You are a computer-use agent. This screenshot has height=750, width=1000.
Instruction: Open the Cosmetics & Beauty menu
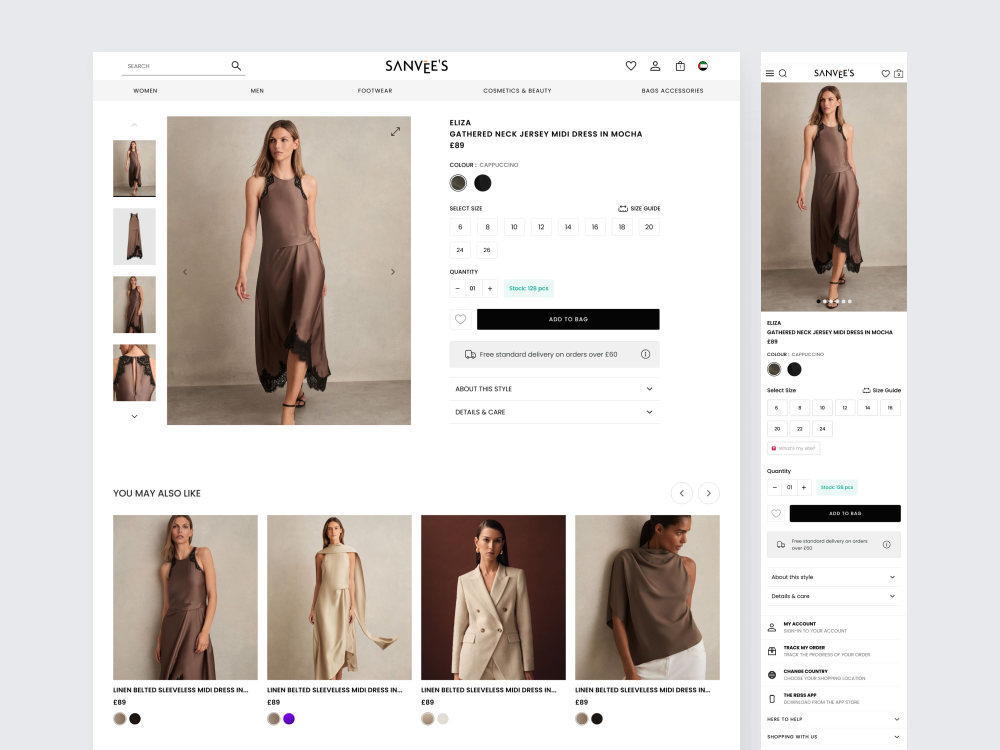[517, 91]
